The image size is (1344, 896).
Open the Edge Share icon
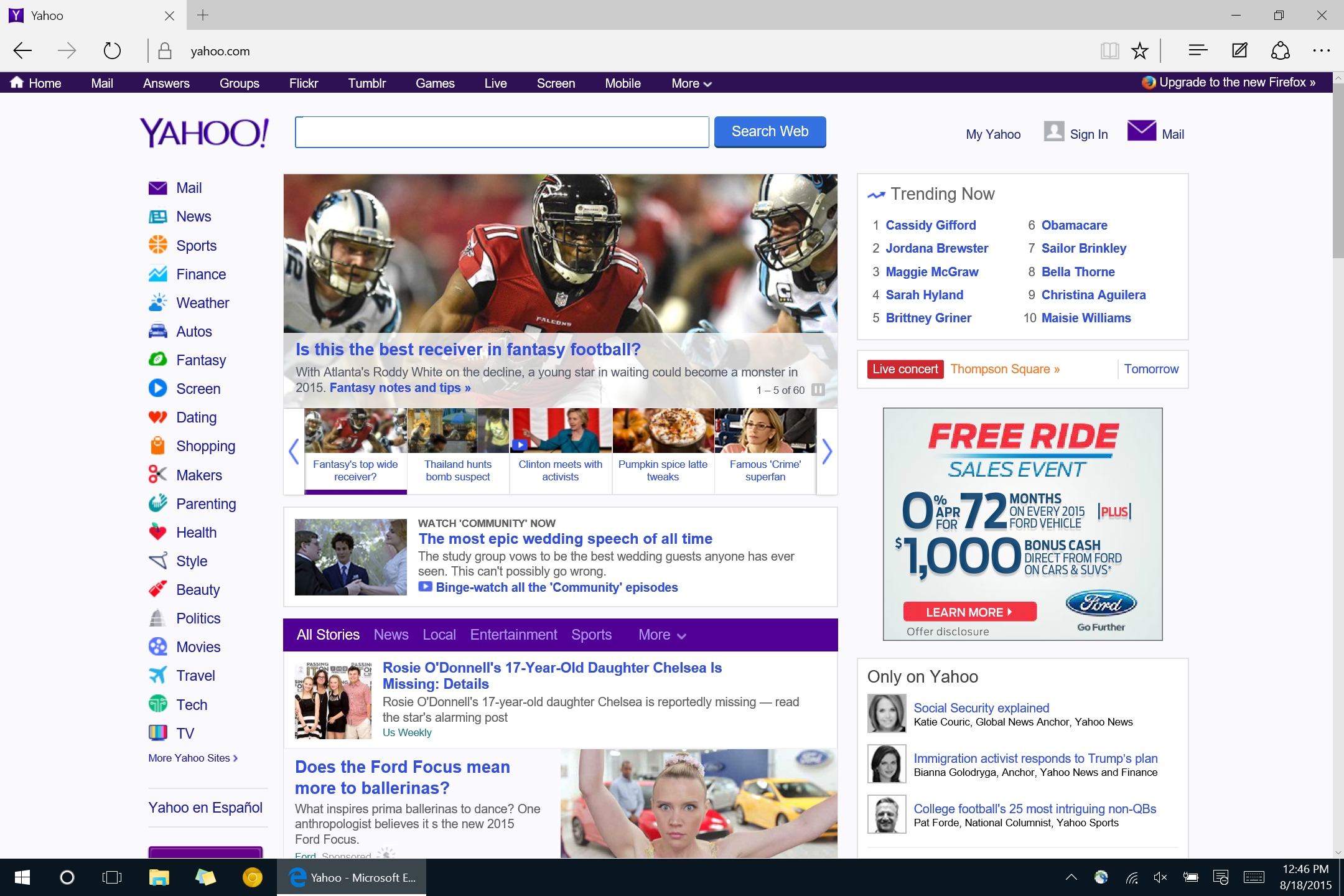click(1280, 50)
